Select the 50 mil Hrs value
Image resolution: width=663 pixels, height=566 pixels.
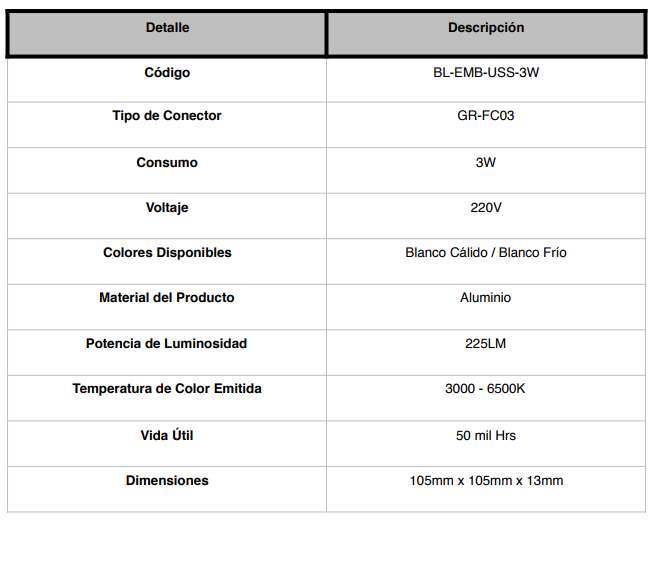point(486,436)
